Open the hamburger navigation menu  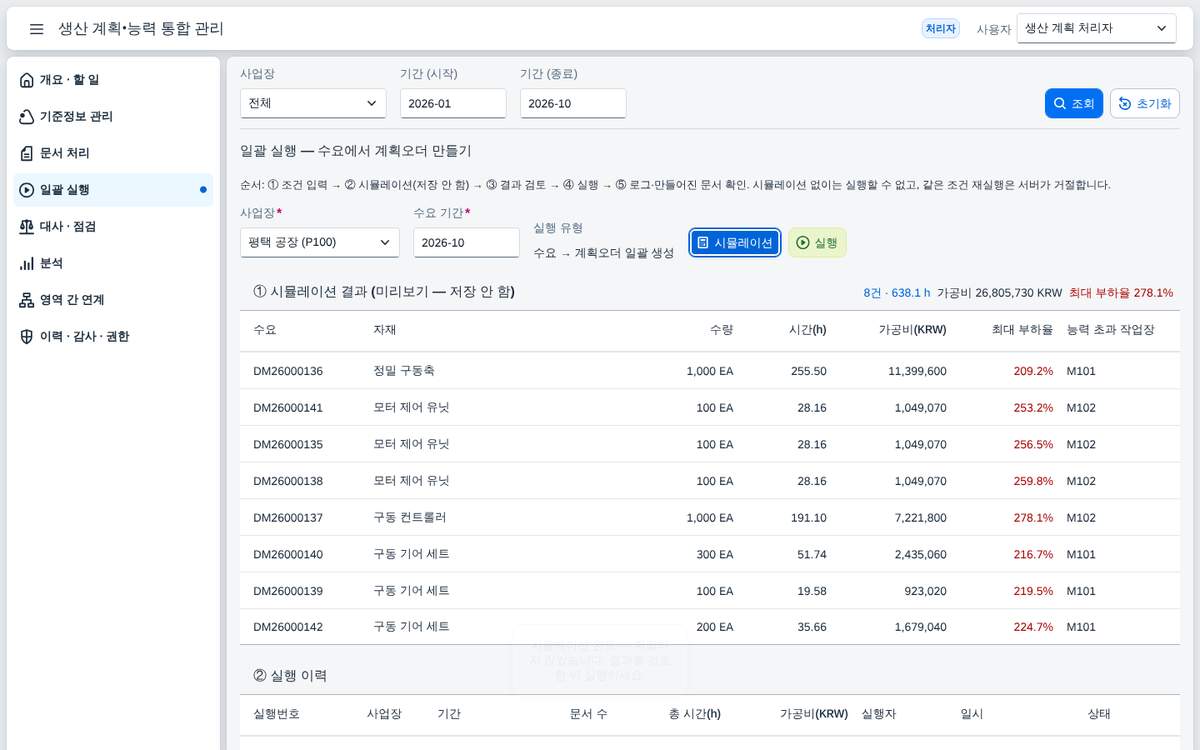(x=37, y=29)
